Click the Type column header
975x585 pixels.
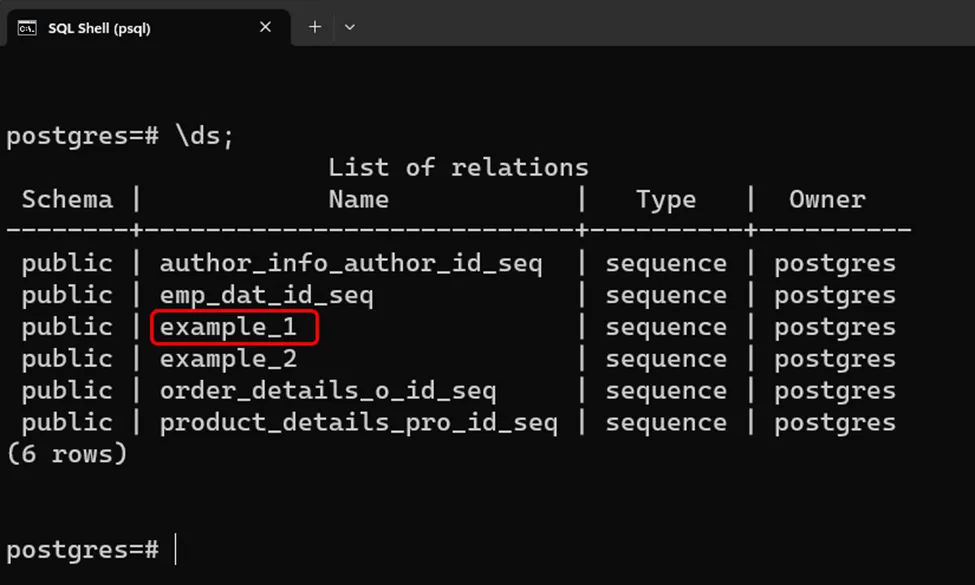666,199
